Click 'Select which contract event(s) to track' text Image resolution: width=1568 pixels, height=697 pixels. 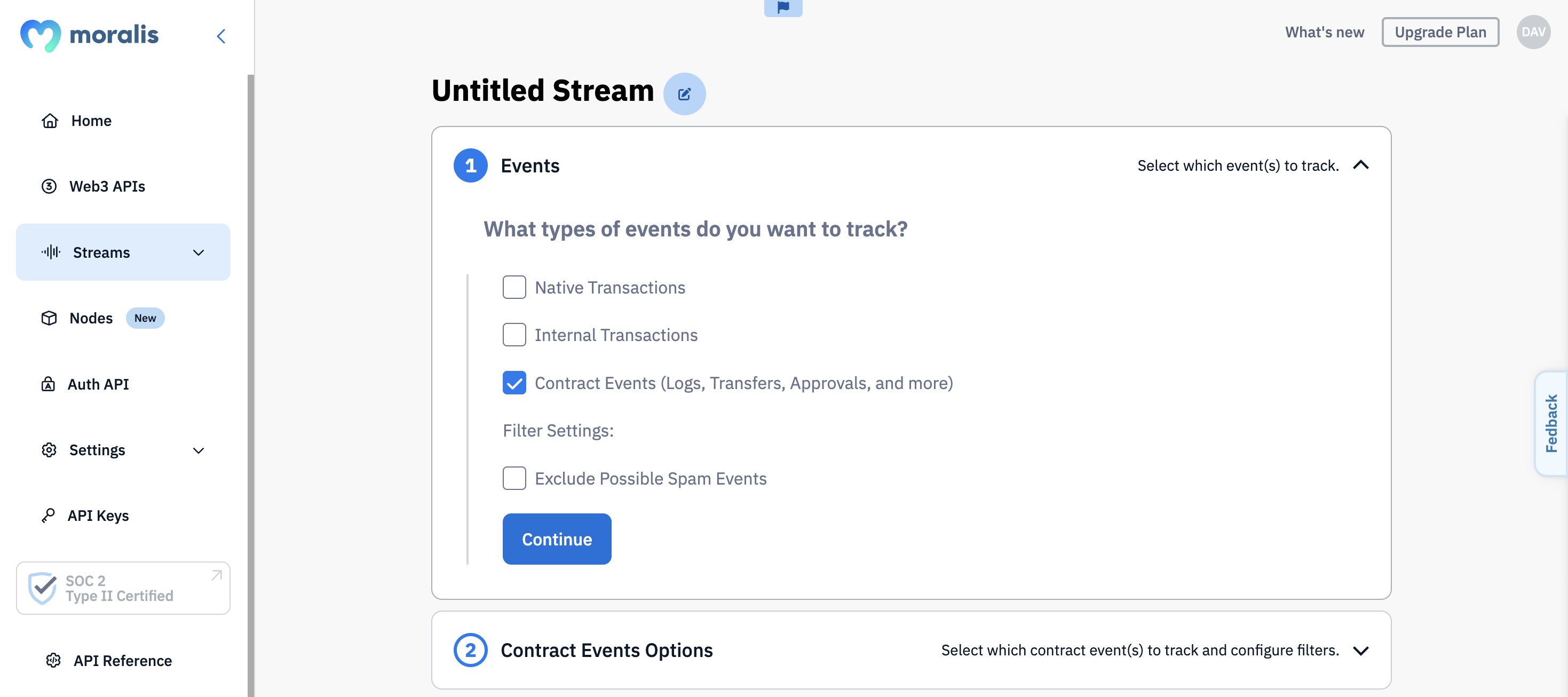pyautogui.click(x=1140, y=650)
